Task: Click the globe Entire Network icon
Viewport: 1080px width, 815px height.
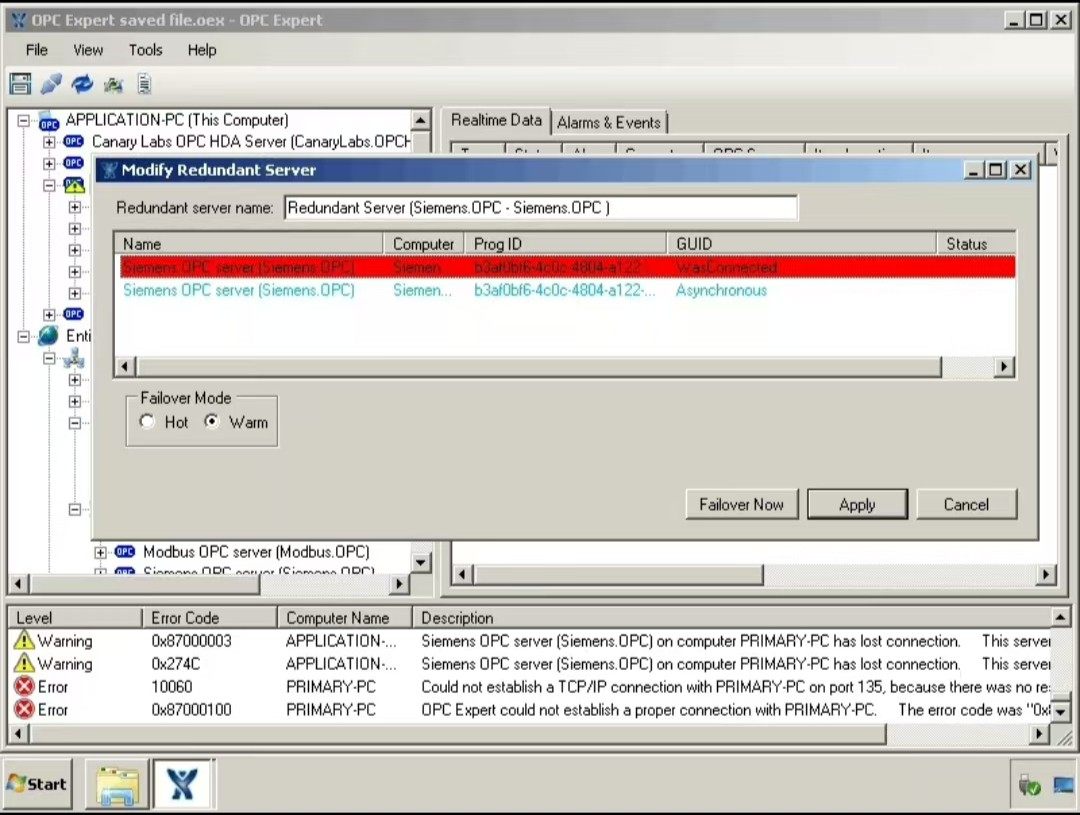Action: tap(48, 336)
